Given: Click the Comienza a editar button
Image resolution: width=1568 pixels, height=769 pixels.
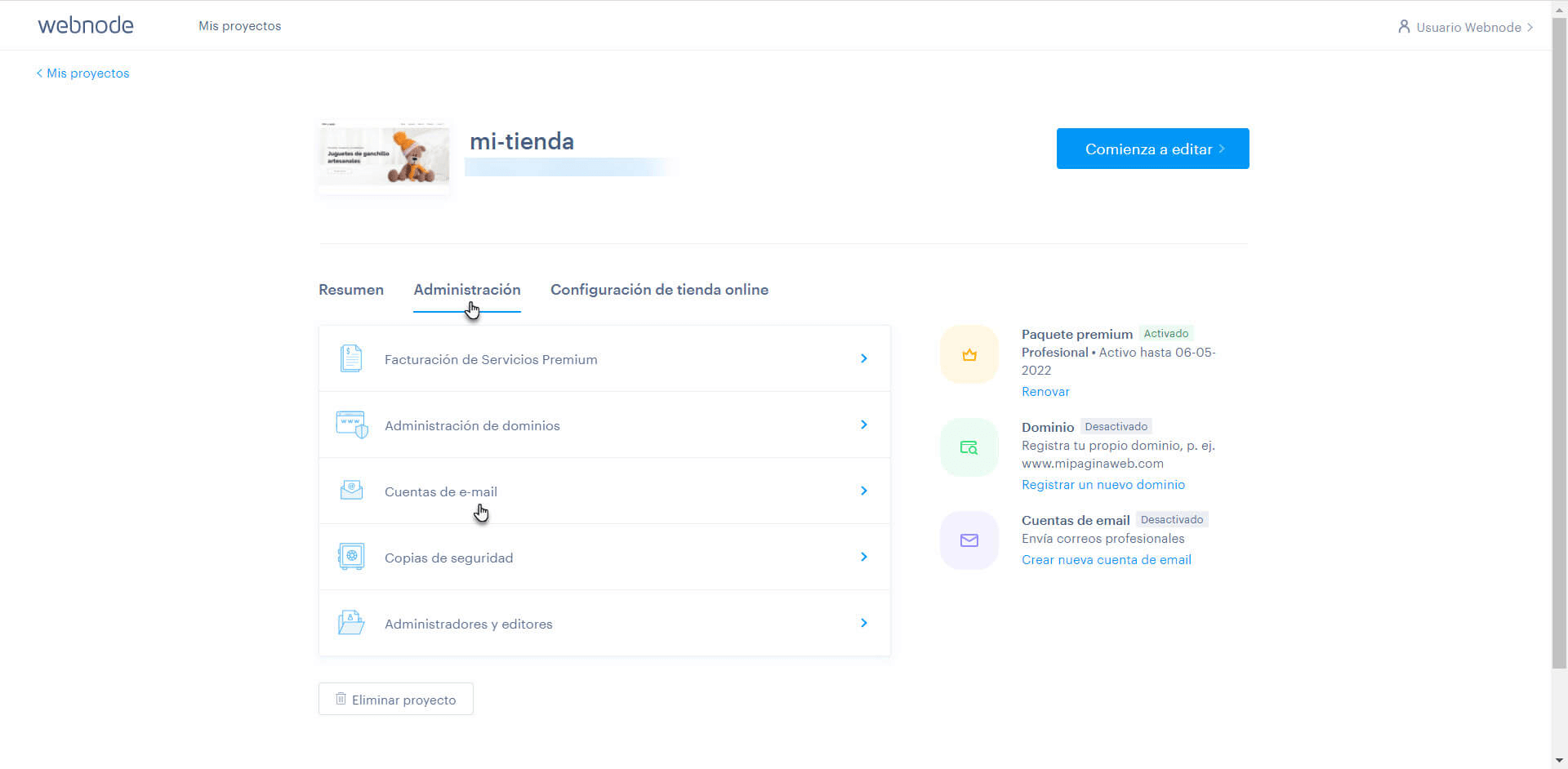Looking at the screenshot, I should [1152, 149].
